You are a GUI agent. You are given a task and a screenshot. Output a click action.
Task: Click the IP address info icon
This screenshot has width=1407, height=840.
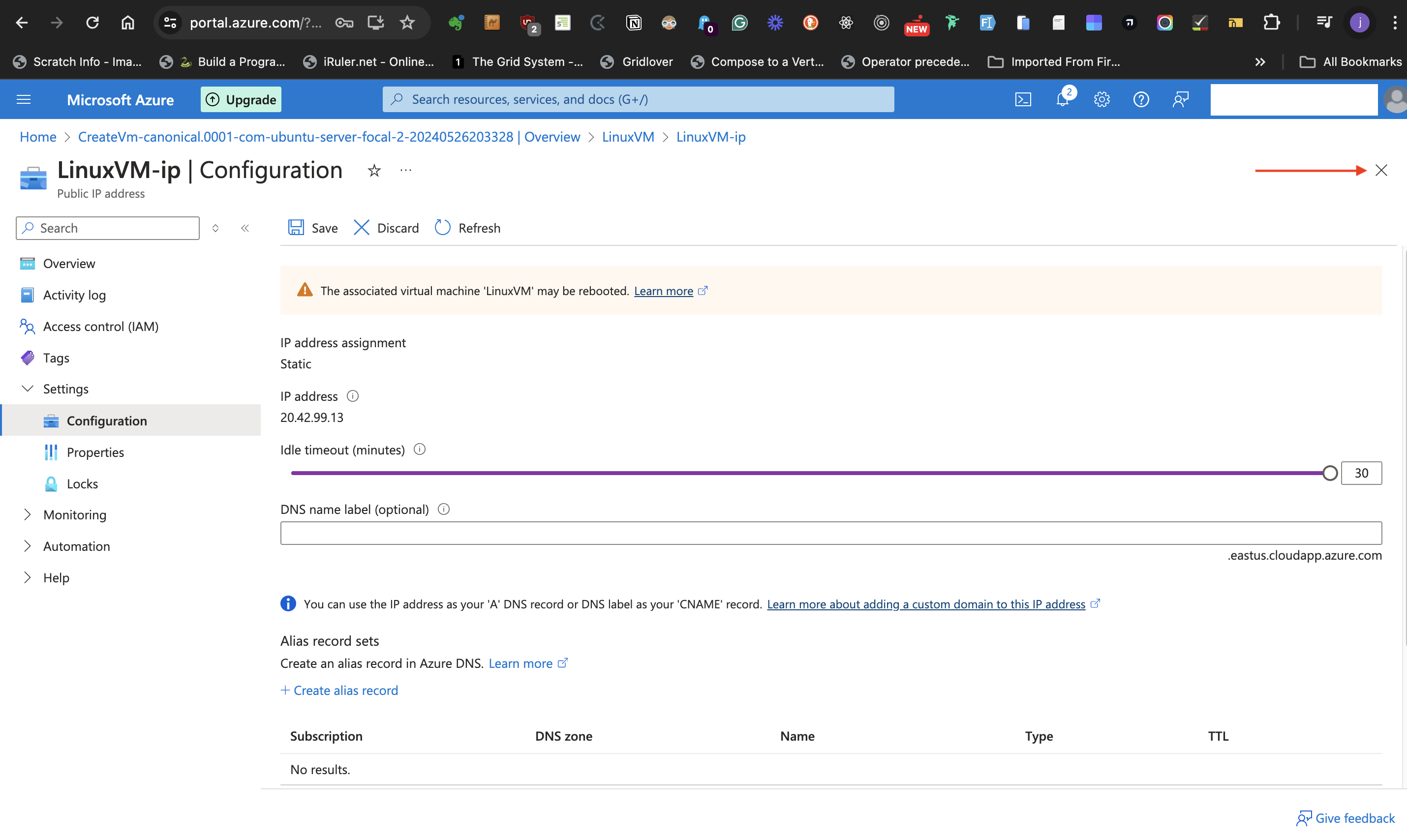tap(353, 396)
